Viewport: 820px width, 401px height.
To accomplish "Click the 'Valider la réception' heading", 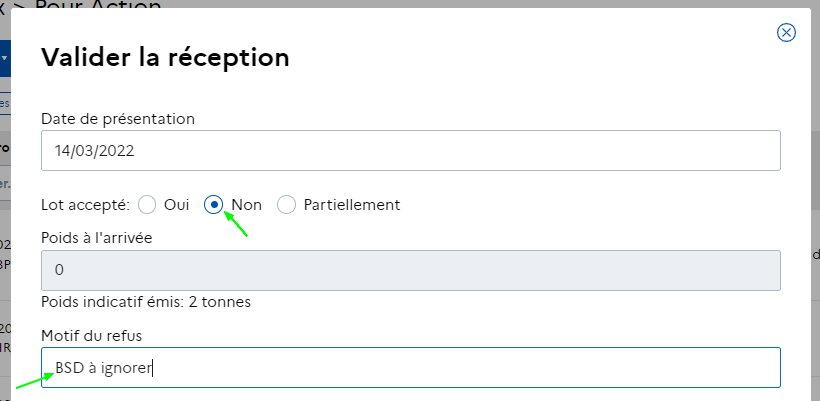I will coord(165,57).
